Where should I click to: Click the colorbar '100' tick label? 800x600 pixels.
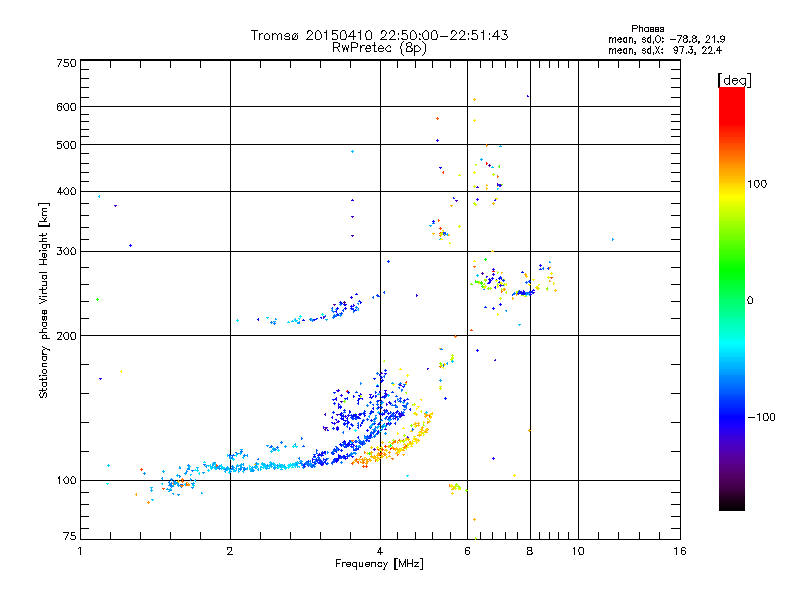pyautogui.click(x=757, y=184)
